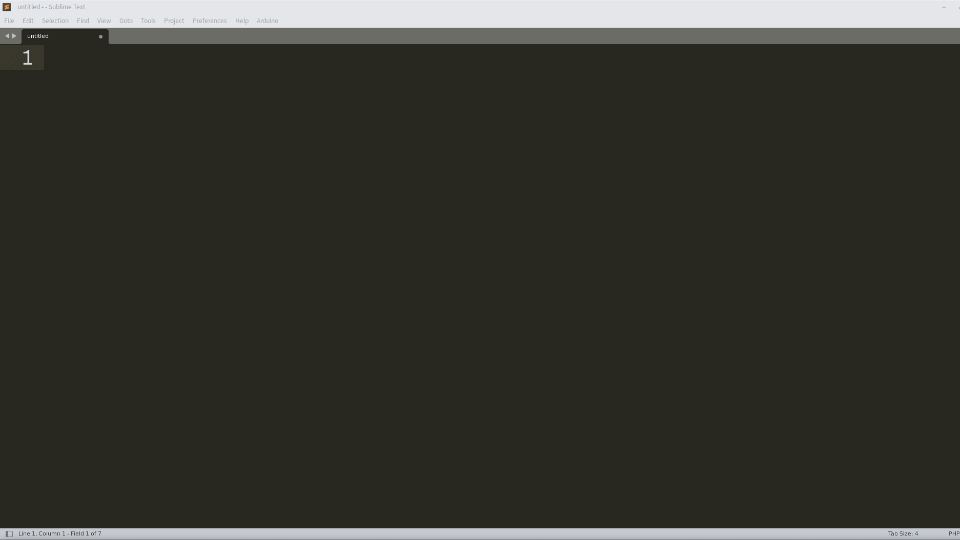Open the File menu
The image size is (960, 540).
click(x=9, y=21)
